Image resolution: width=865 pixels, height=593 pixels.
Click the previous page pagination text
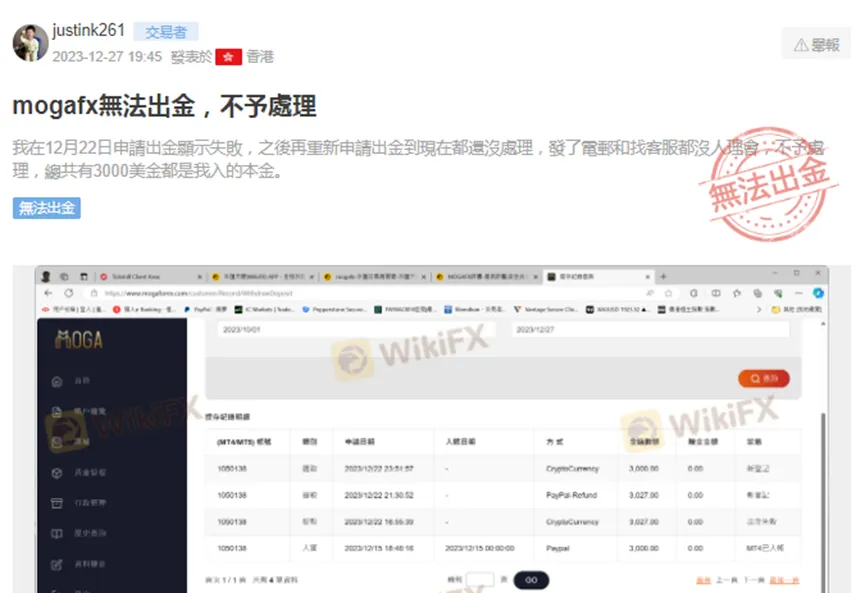(x=727, y=580)
